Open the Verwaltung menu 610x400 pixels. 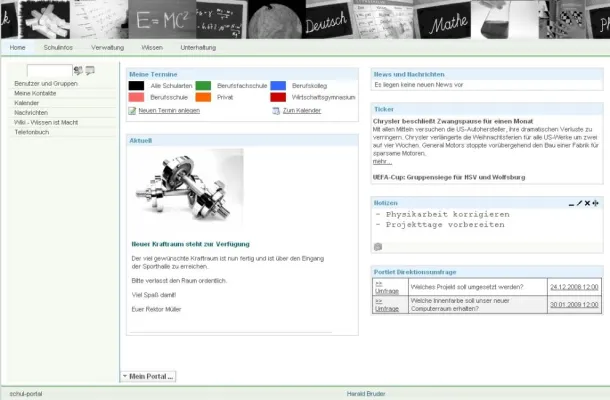pos(107,47)
